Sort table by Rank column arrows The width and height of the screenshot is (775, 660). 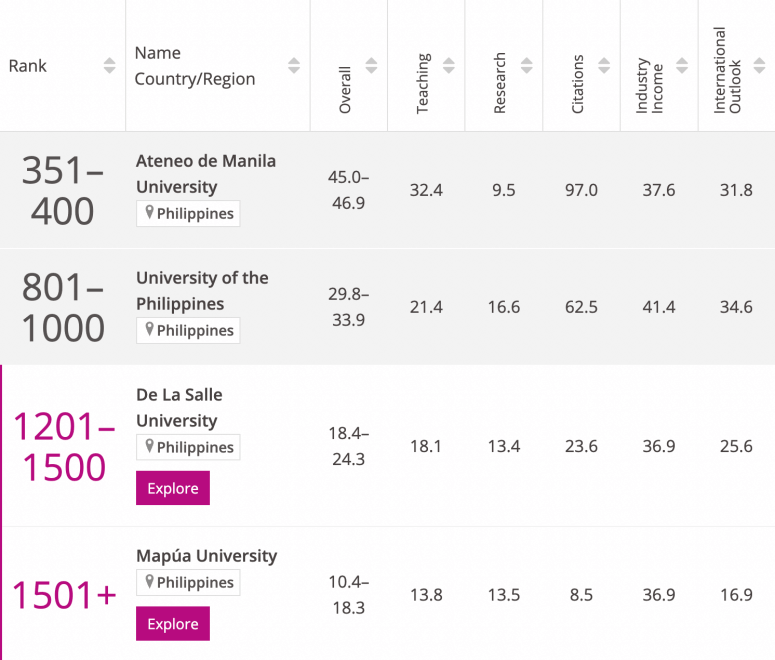pyautogui.click(x=109, y=65)
